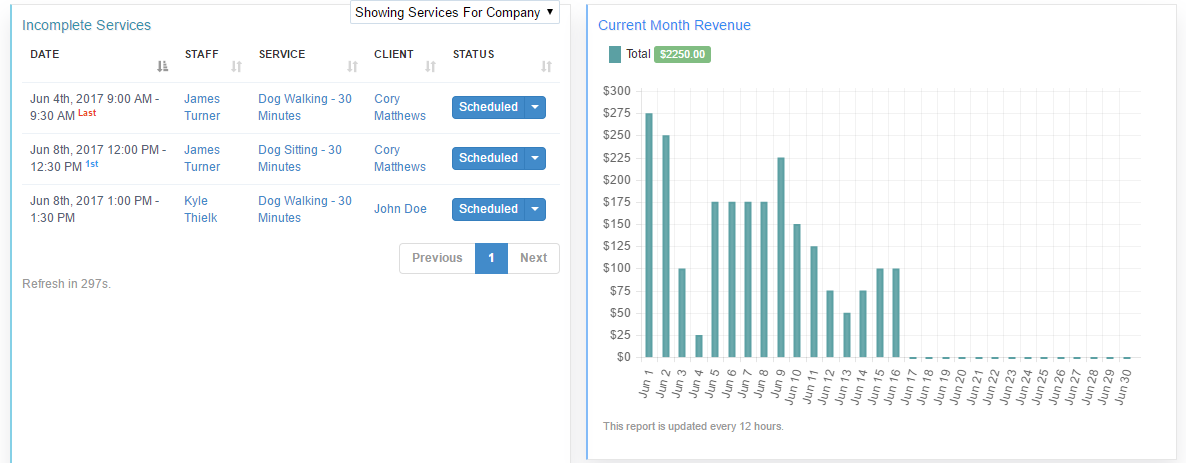Click the Jun 4th, 2017 9:00 AM date cell

click(x=95, y=107)
